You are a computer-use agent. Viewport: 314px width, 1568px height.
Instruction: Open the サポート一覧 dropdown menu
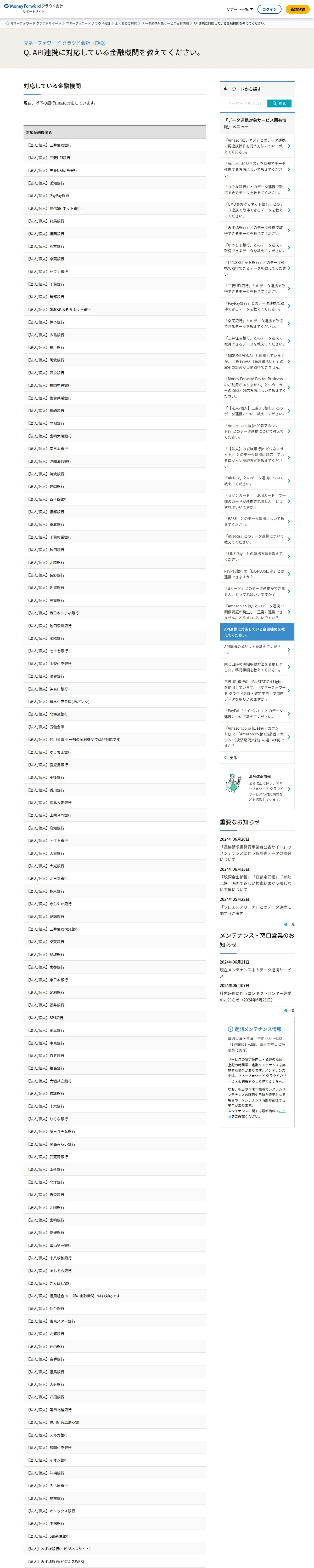pyautogui.click(x=240, y=9)
